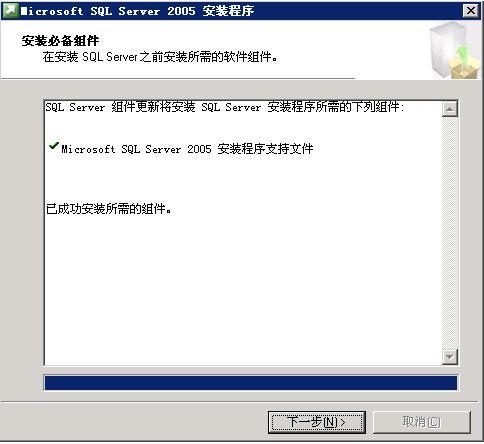Screen dimensions: 484x444
Task: Click the 取消(C) button
Action: click(422, 422)
